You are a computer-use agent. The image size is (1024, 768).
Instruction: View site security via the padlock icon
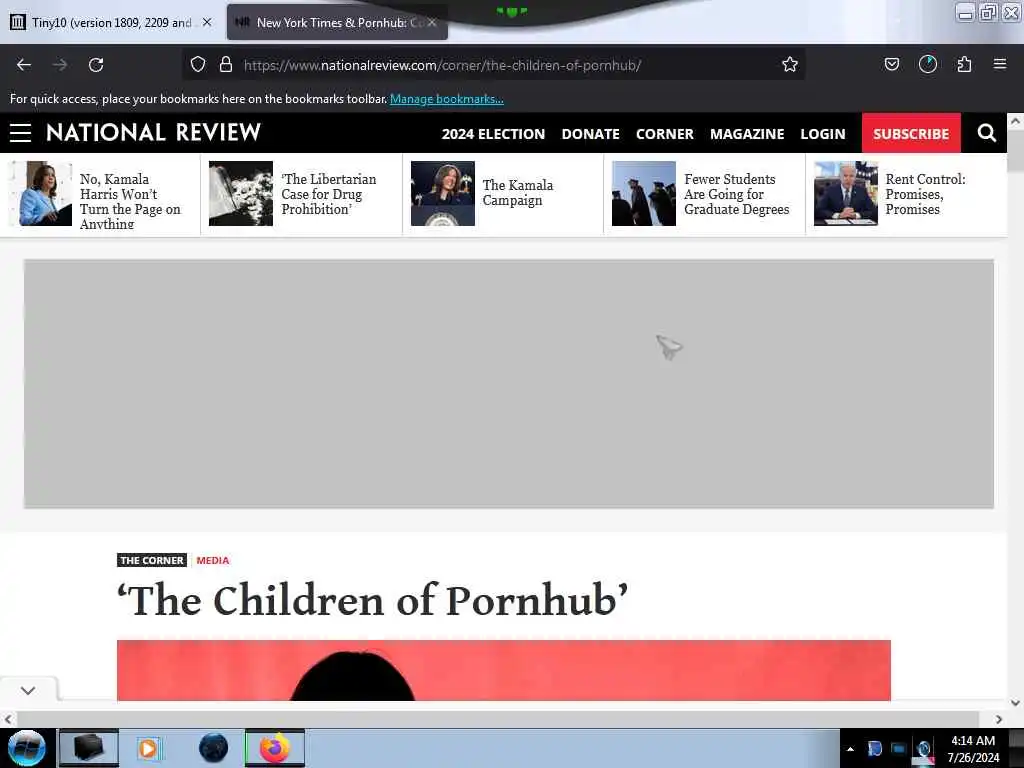click(226, 65)
